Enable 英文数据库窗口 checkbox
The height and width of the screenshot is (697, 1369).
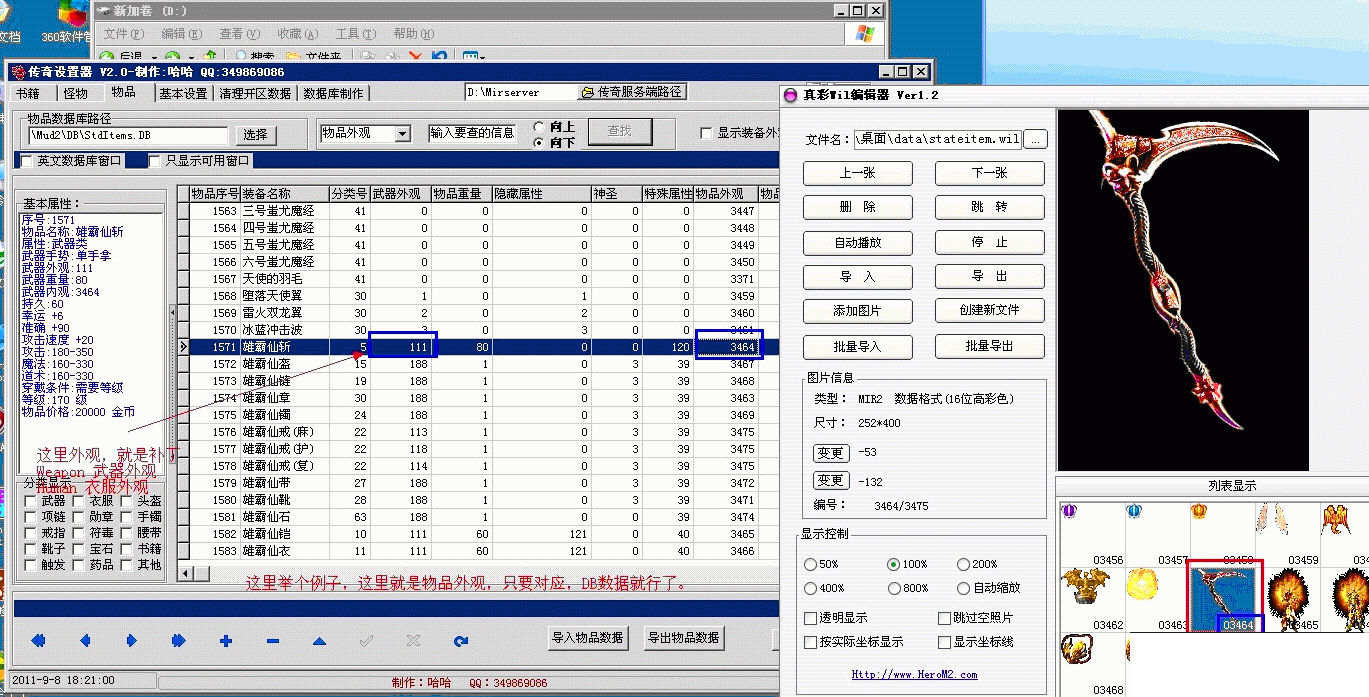[27, 160]
